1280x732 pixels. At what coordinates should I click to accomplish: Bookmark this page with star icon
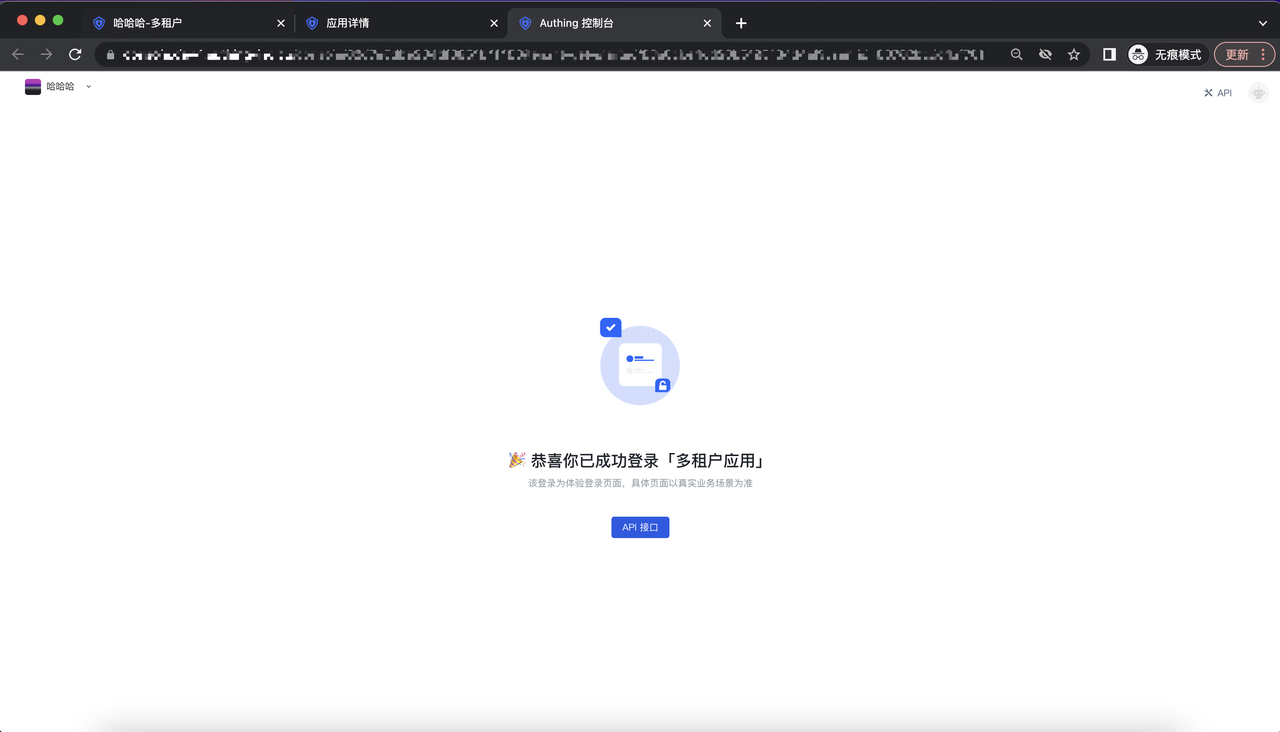[x=1073, y=55]
